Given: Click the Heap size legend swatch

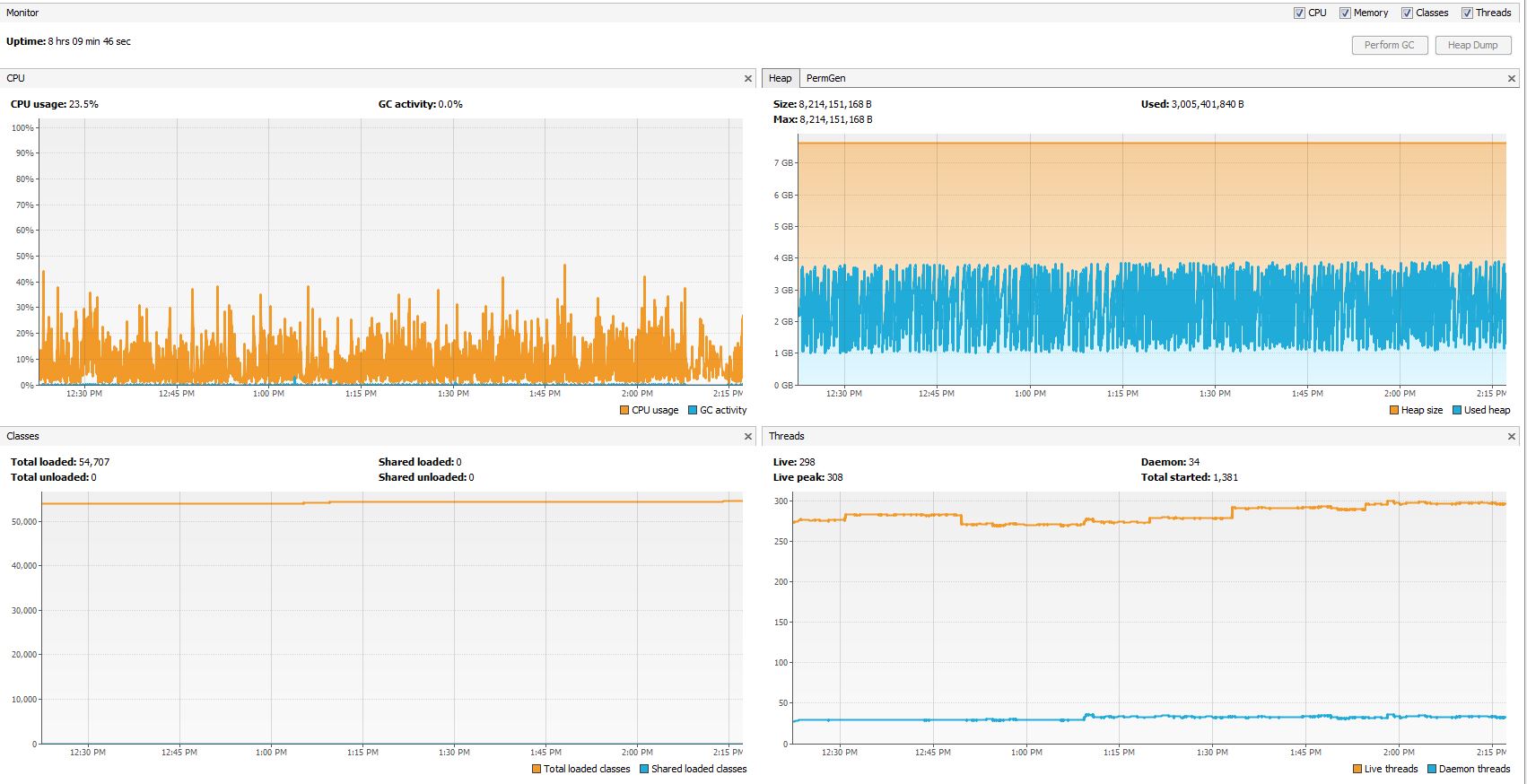Looking at the screenshot, I should [1394, 410].
